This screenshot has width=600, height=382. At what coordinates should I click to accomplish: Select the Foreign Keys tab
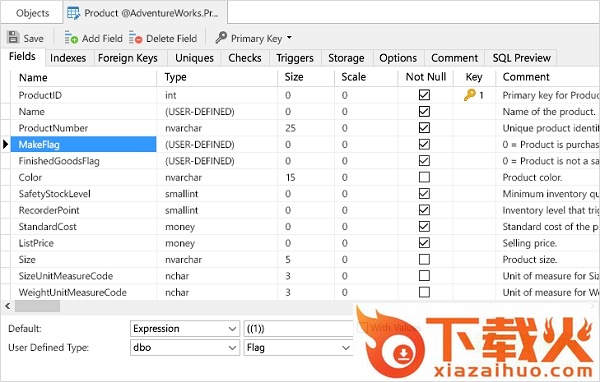pyautogui.click(x=128, y=58)
